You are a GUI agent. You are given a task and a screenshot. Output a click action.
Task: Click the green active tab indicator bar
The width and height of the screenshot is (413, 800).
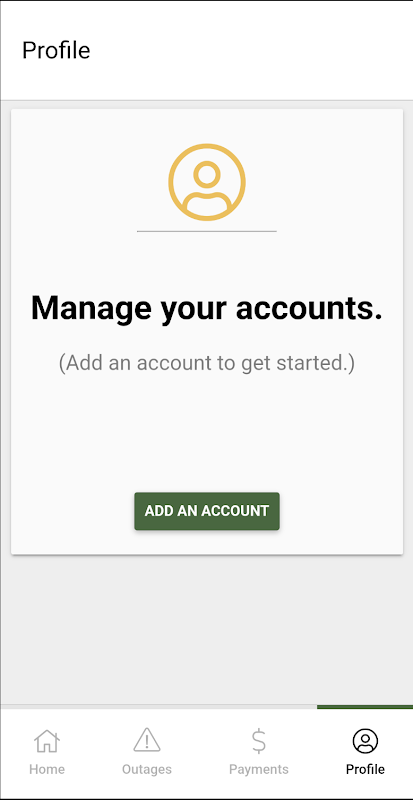click(365, 707)
